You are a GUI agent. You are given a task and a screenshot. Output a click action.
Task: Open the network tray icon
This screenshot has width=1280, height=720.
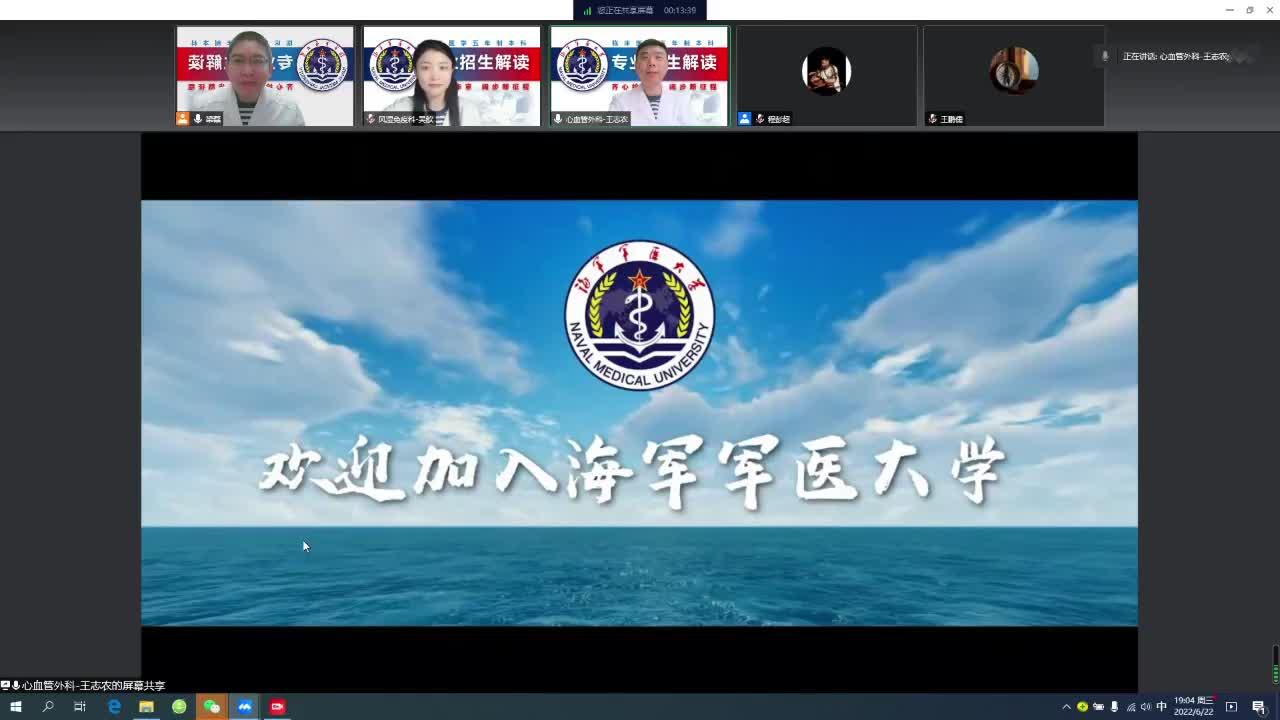click(x=1130, y=707)
